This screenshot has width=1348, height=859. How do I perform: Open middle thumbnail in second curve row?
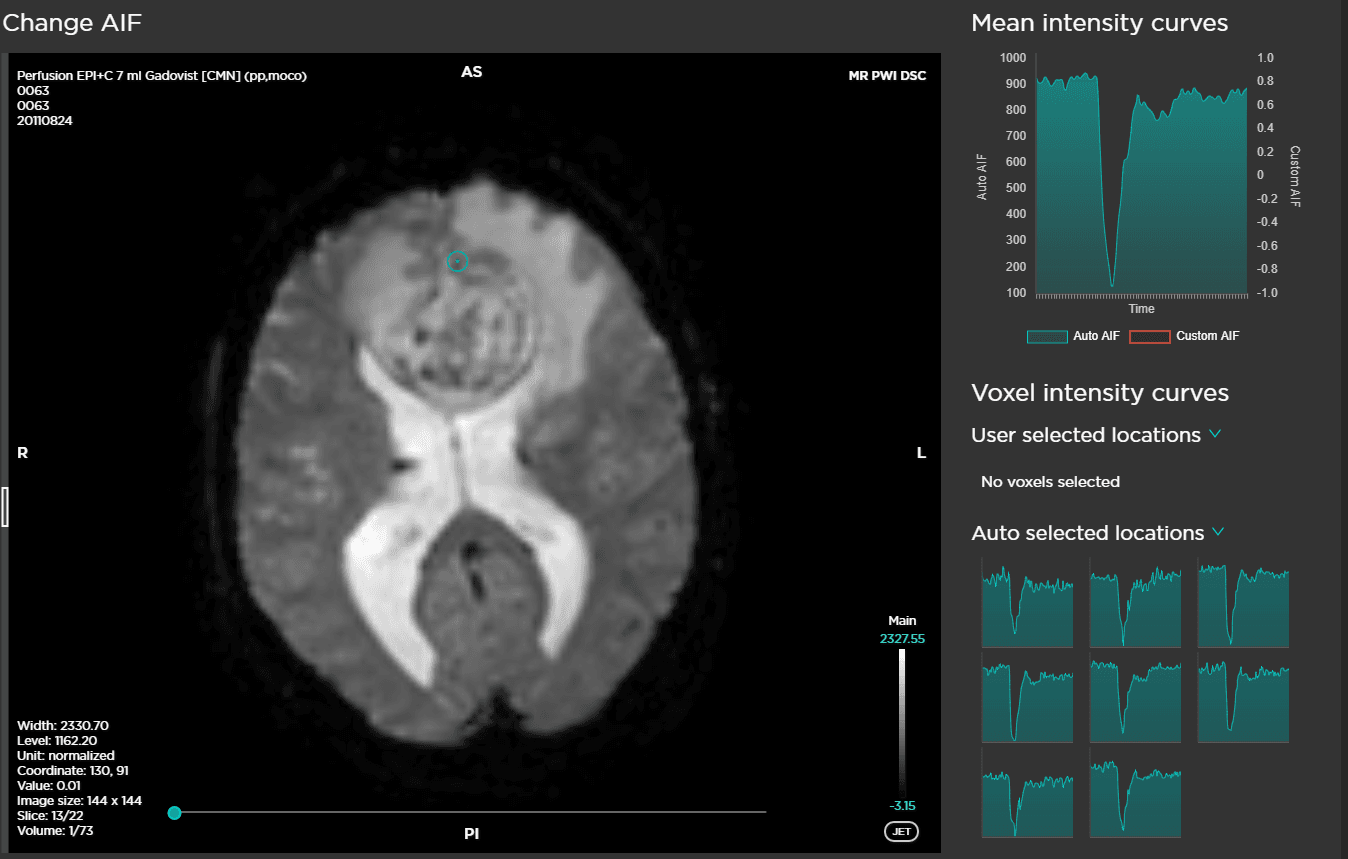click(x=1135, y=700)
